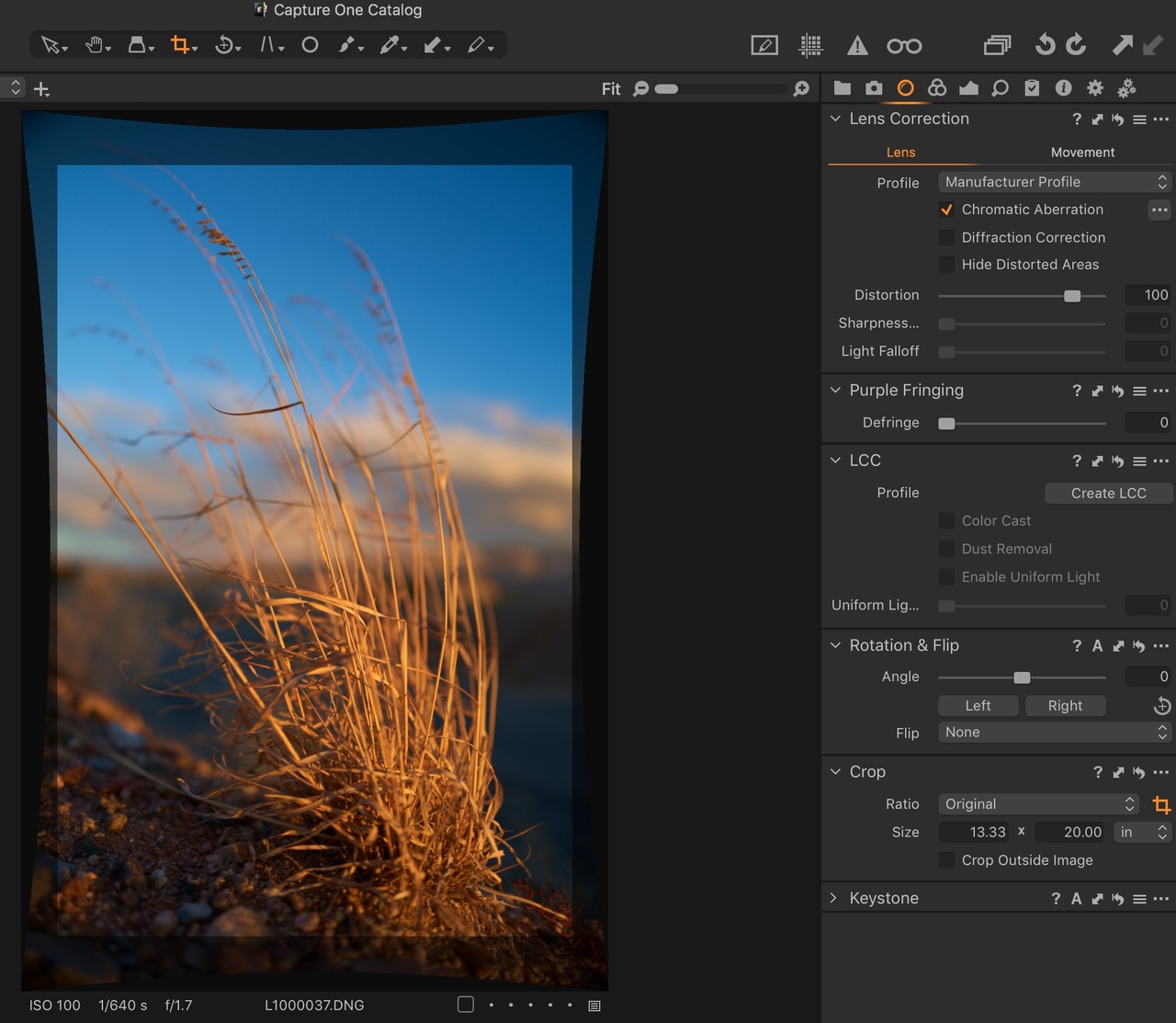Enable Hide Distorted Areas checkbox
1176x1023 pixels.
coord(946,265)
